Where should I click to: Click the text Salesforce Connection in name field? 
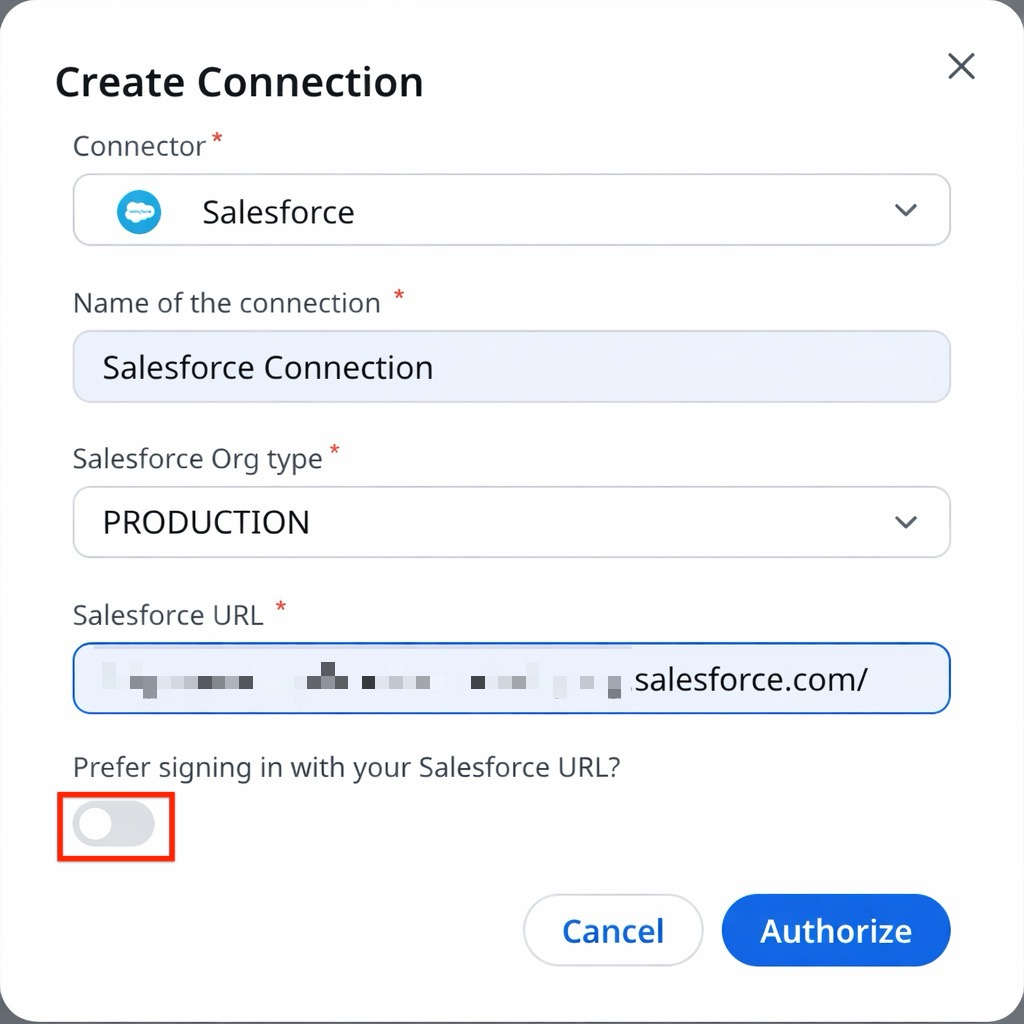point(268,367)
